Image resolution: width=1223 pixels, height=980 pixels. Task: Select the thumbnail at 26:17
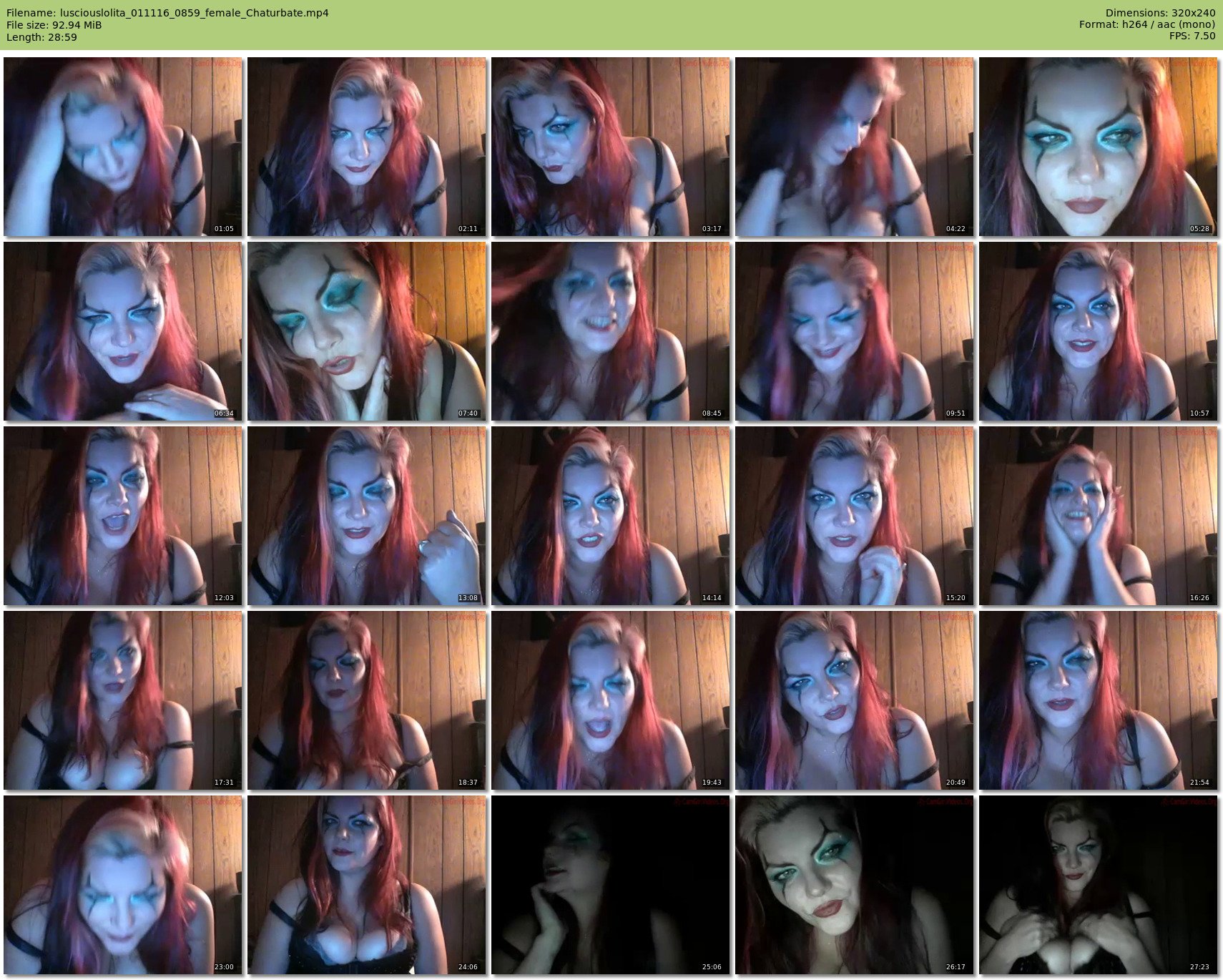[855, 885]
